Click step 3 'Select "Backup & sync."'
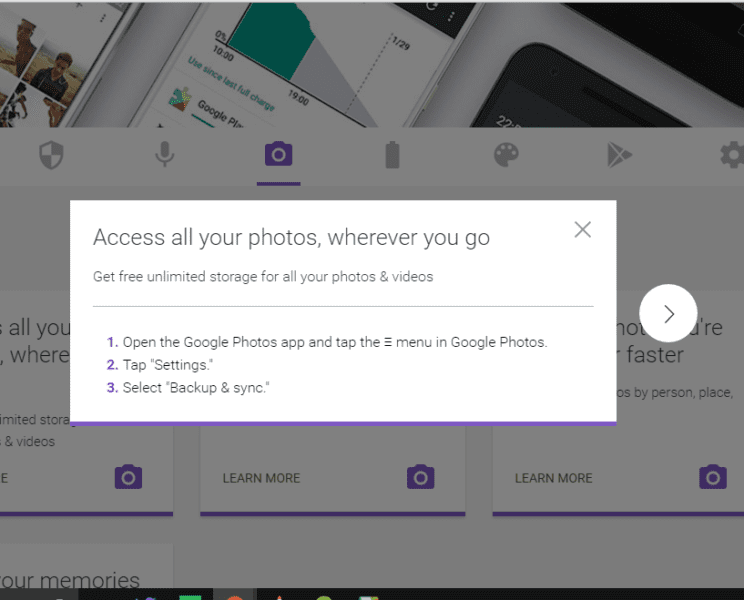This screenshot has height=600, width=744. click(188, 388)
